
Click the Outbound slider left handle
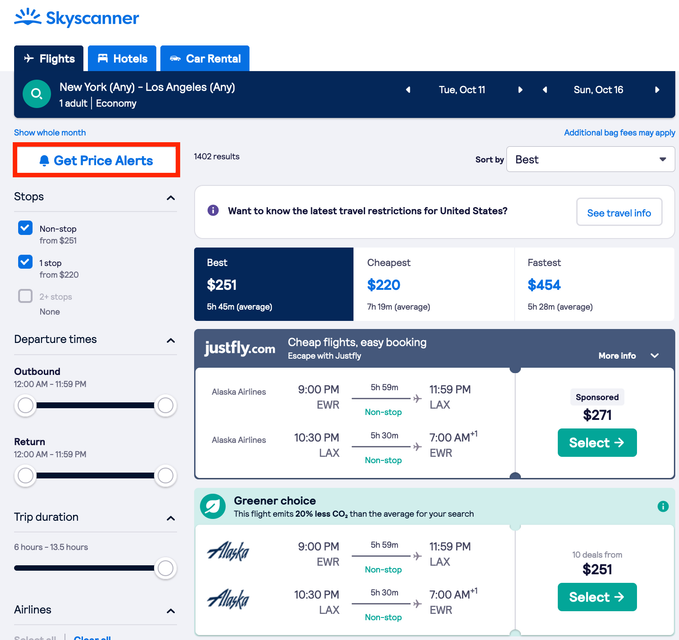click(26, 406)
